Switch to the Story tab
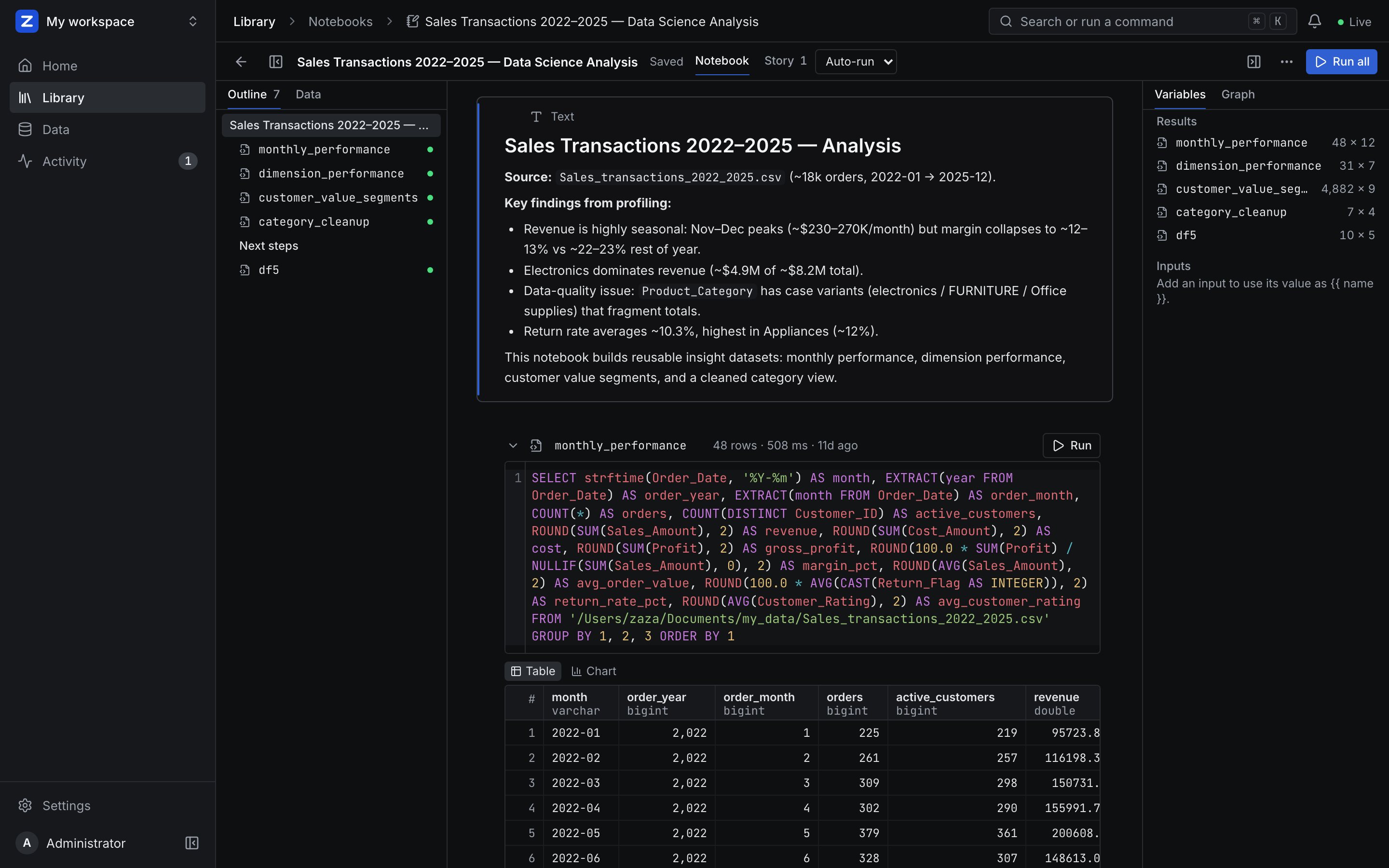Viewport: 1389px width, 868px height. pyautogui.click(x=785, y=61)
